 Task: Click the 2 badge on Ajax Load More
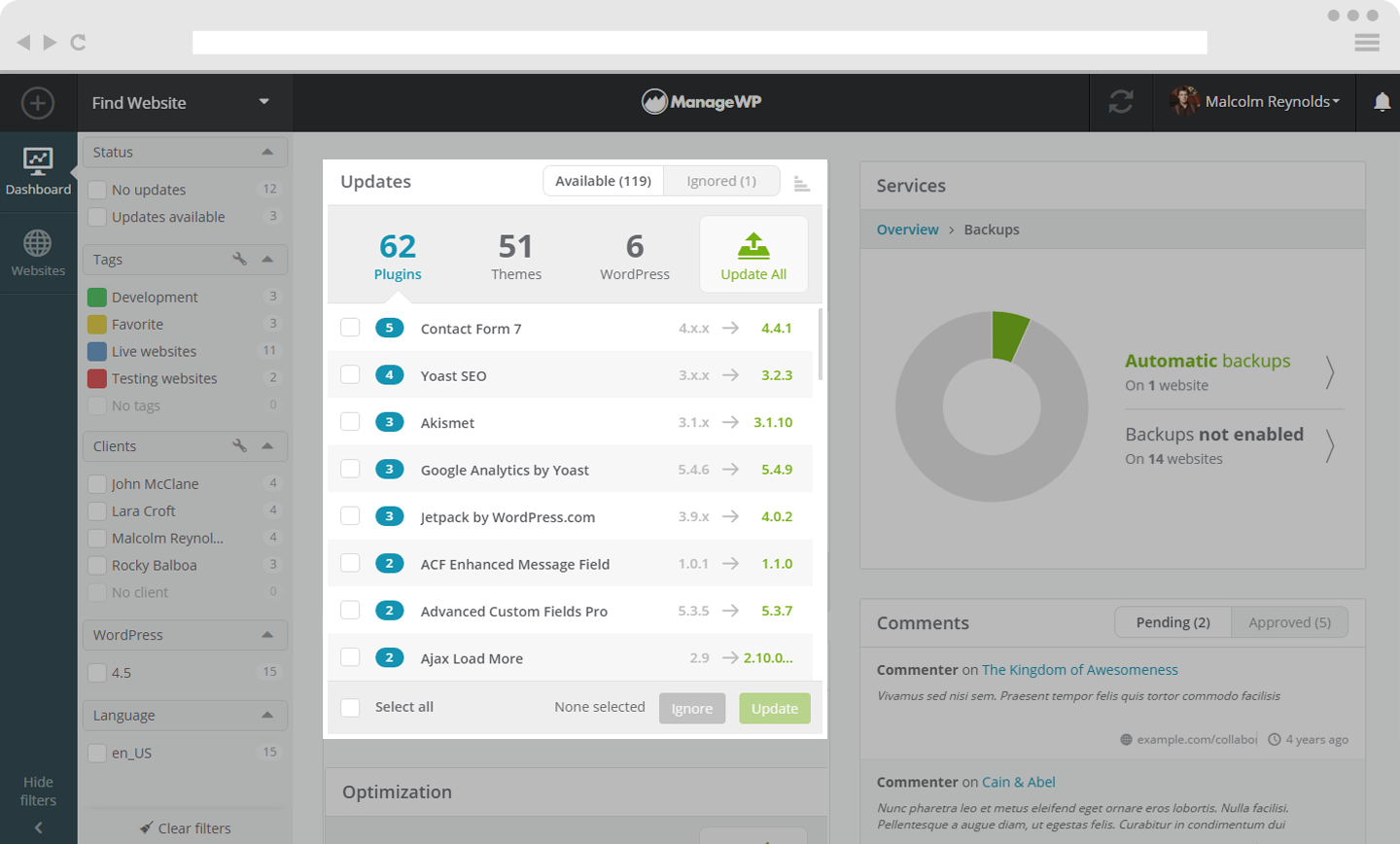pos(389,657)
